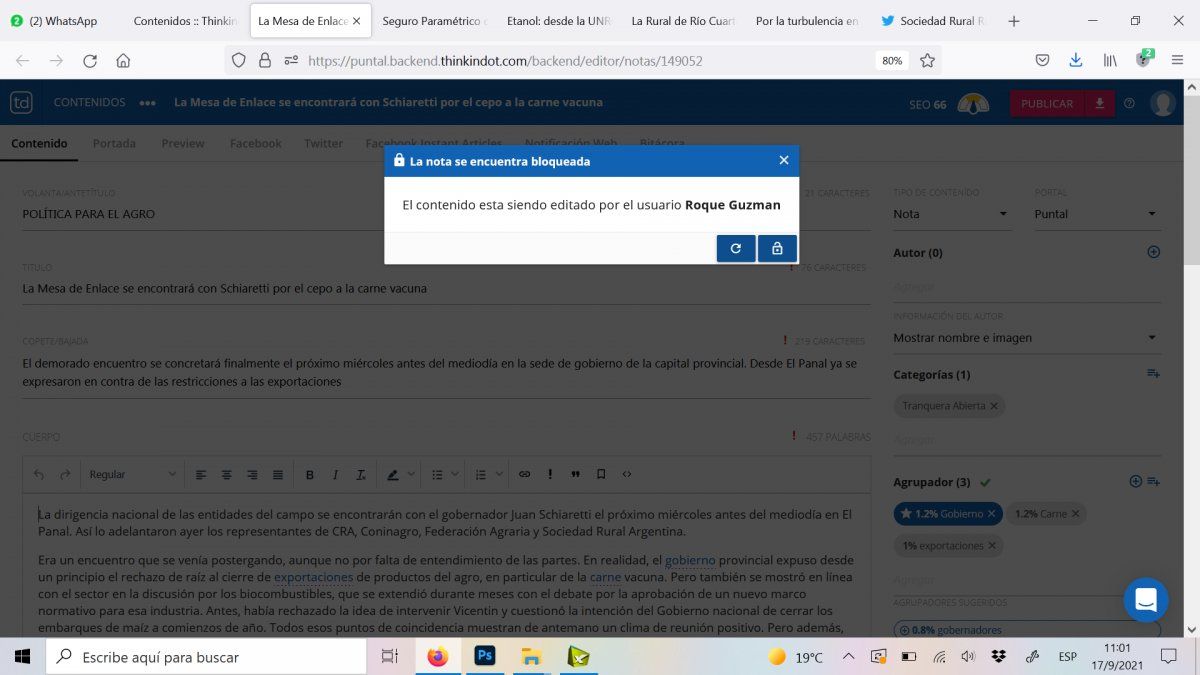
Task: Click the code view icon in editor
Action: [x=627, y=474]
